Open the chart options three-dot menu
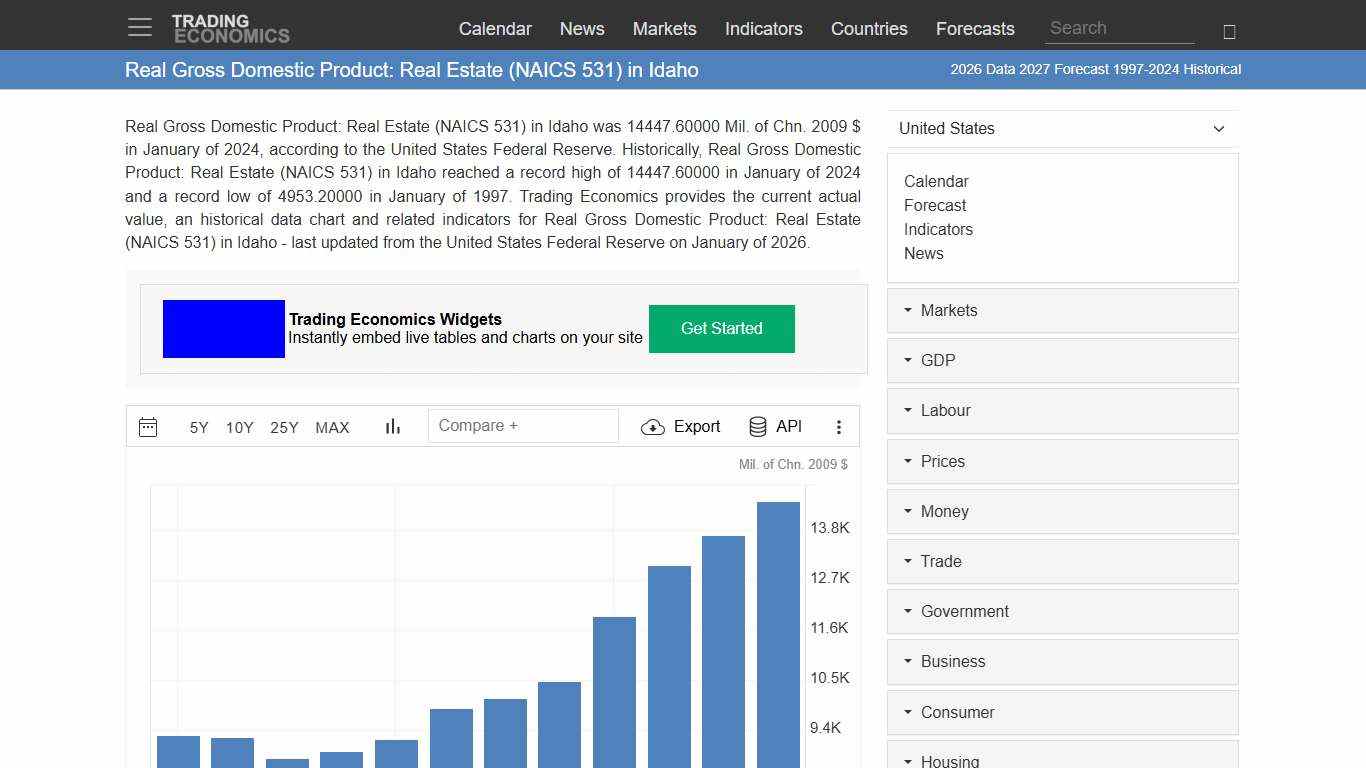The image size is (1366, 768). pos(839,426)
